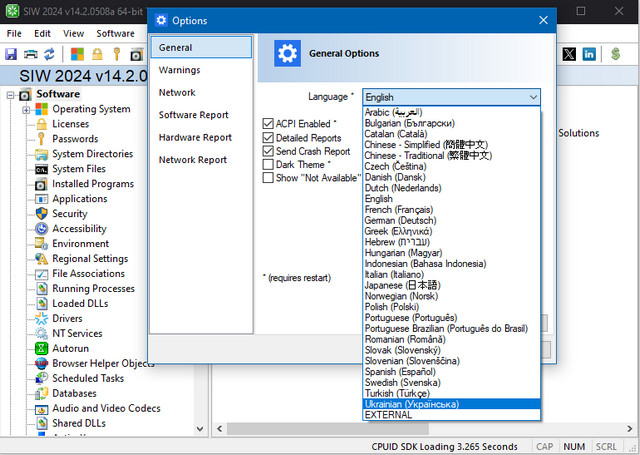640x455 pixels.
Task: Click the tree panel scroll-down arrow
Action: pyautogui.click(x=201, y=429)
